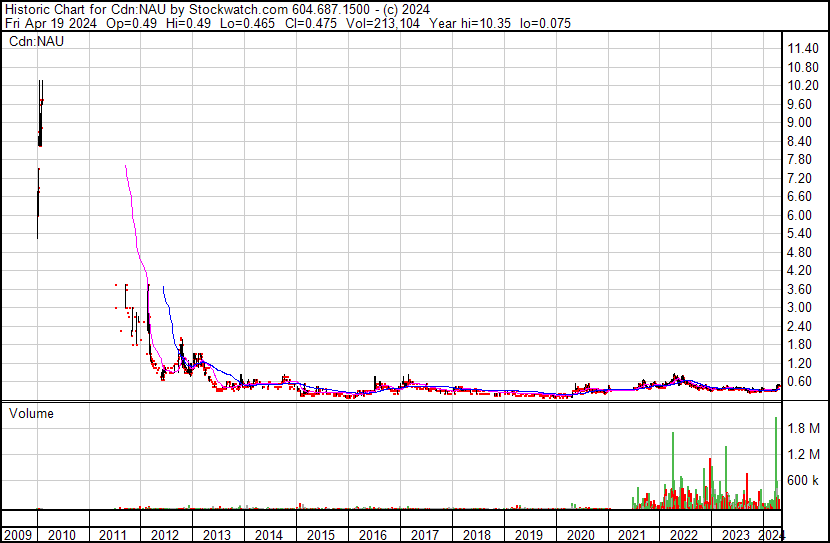Click the 2024 year label

[771, 535]
